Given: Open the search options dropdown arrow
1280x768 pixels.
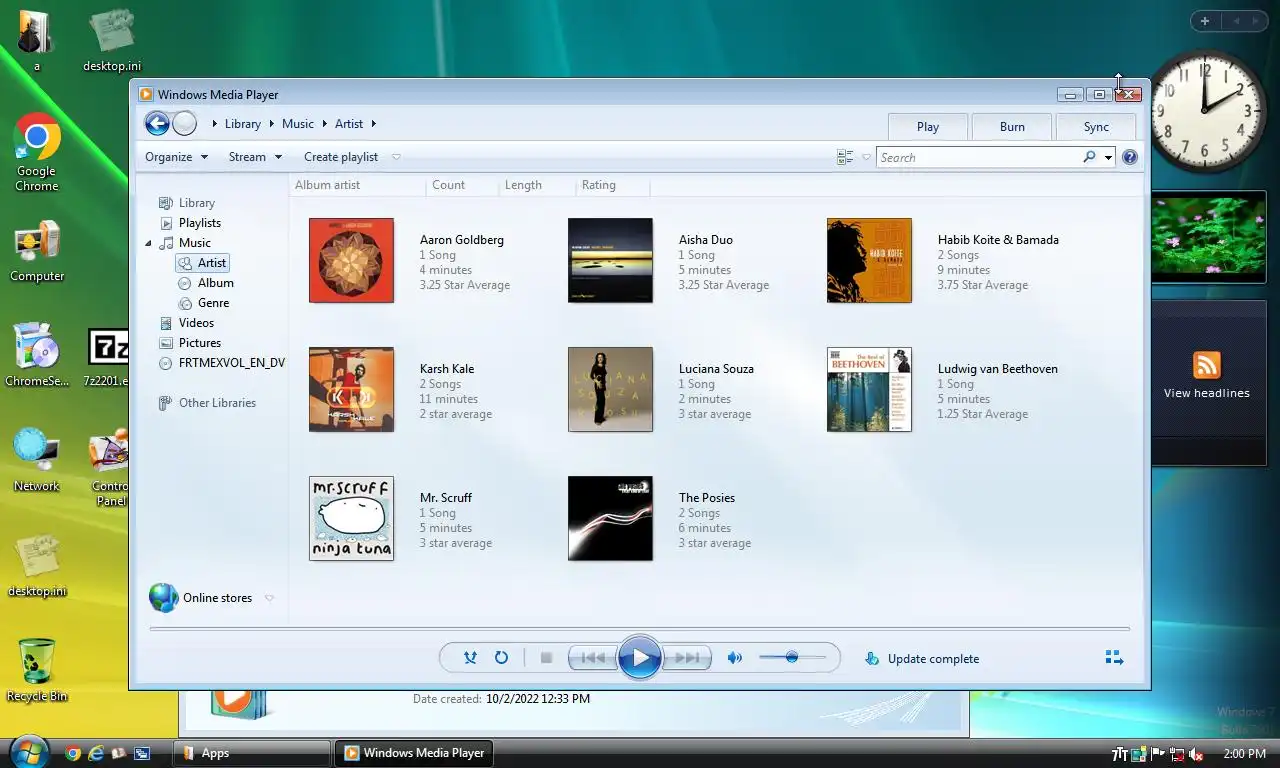Looking at the screenshot, I should [1108, 157].
